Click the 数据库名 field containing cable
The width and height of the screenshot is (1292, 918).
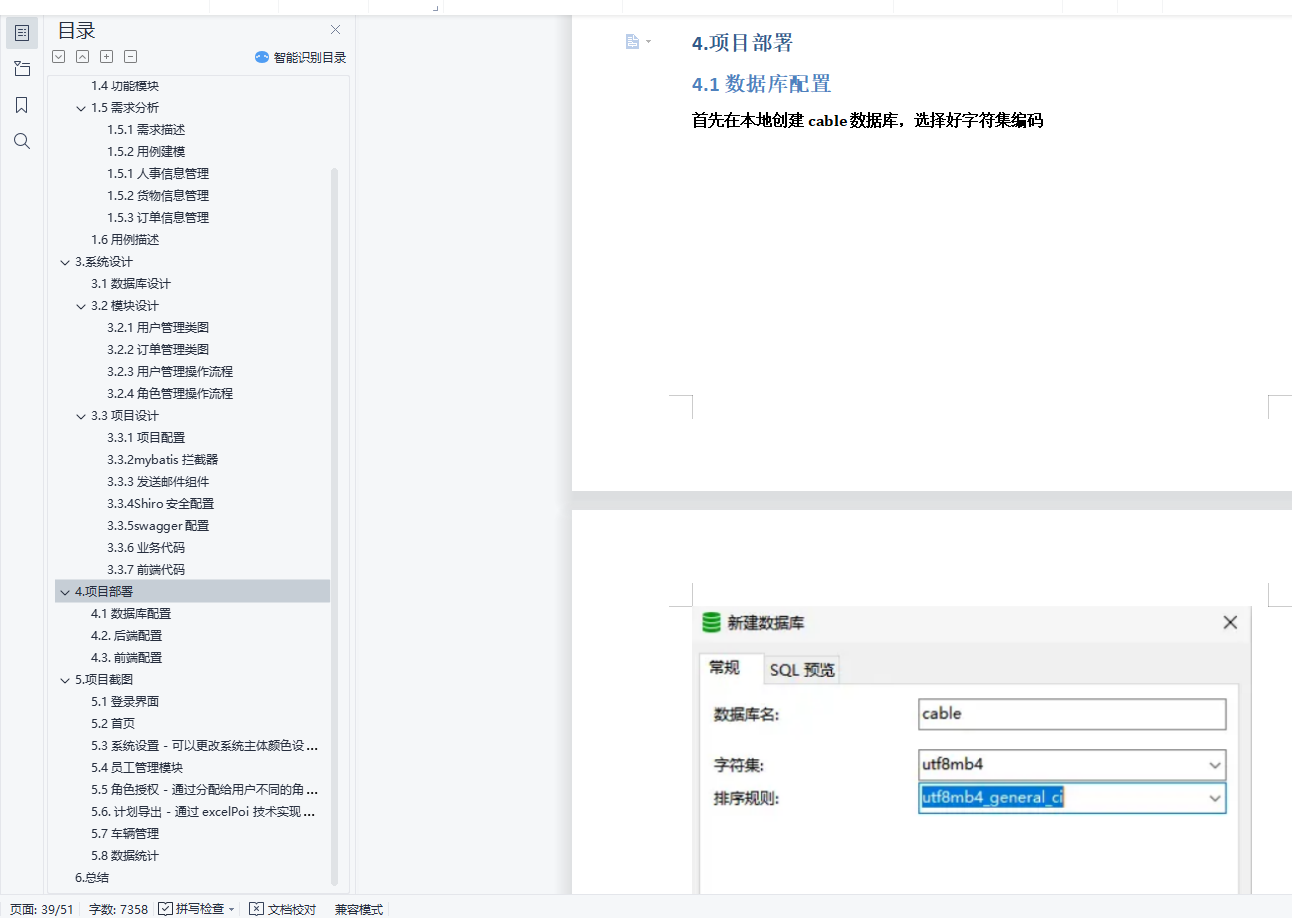pos(1072,714)
